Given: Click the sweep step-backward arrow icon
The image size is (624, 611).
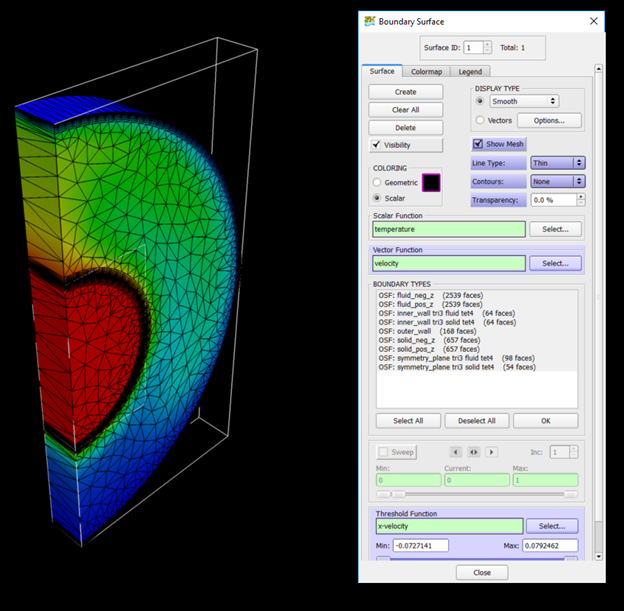Looking at the screenshot, I should pos(456,452).
